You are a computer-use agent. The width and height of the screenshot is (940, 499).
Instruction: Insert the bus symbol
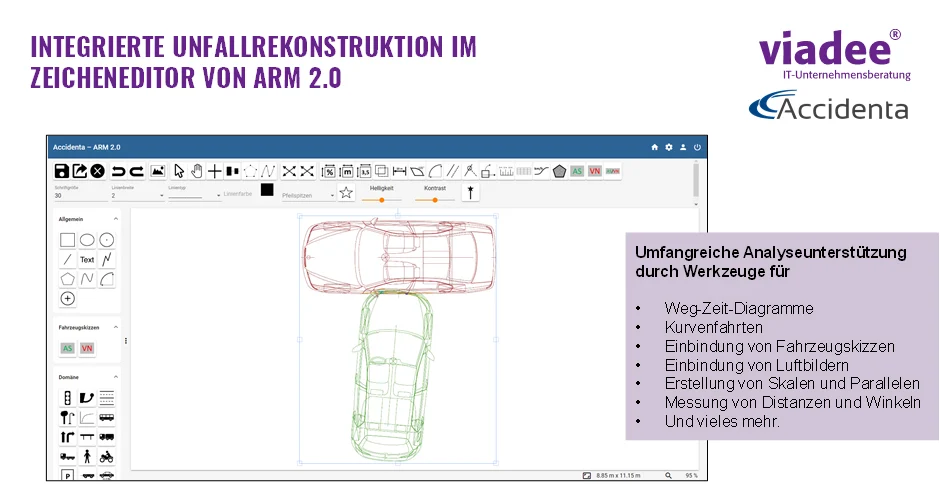pyautogui.click(x=107, y=417)
